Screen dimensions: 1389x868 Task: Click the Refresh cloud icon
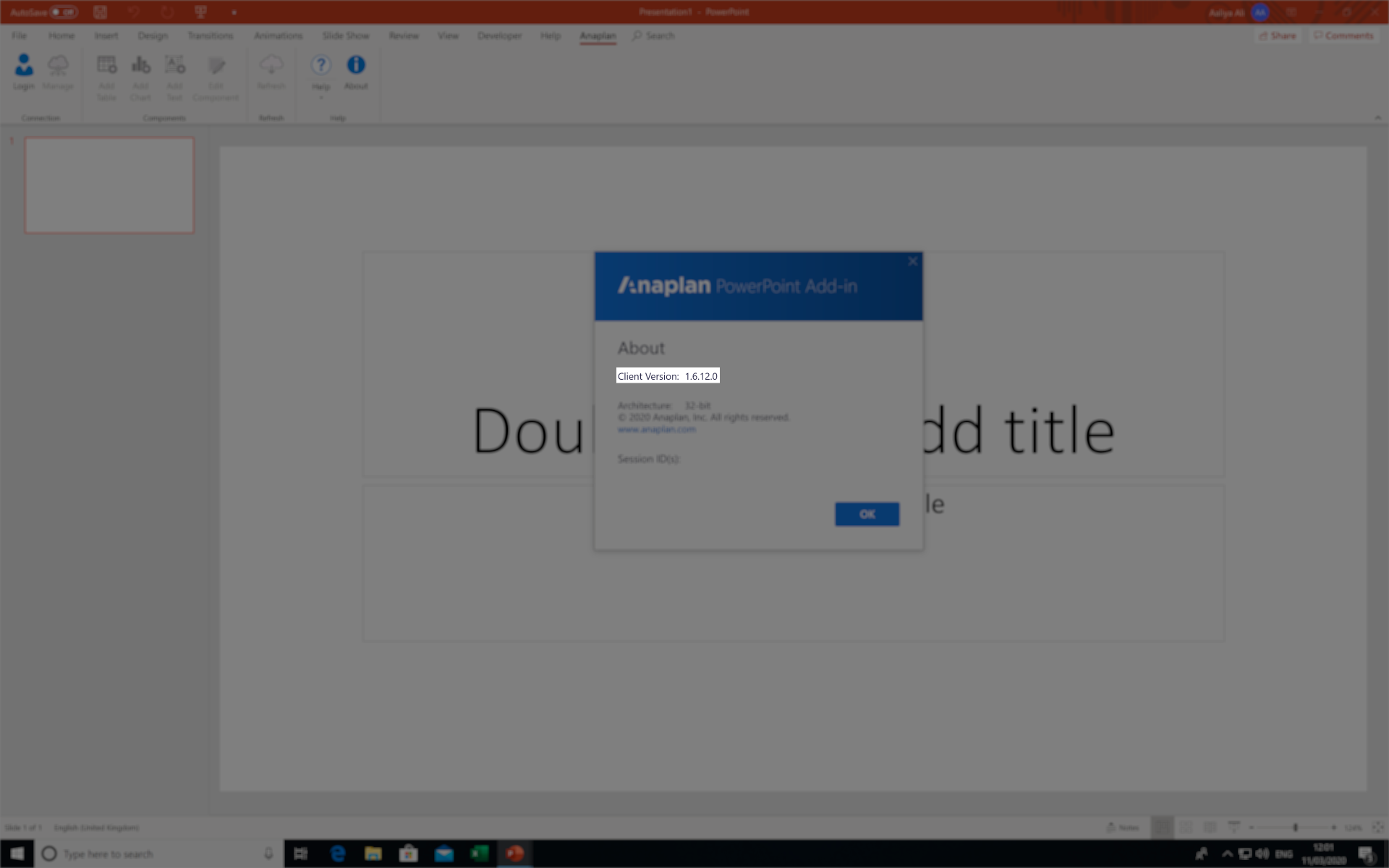(x=271, y=65)
